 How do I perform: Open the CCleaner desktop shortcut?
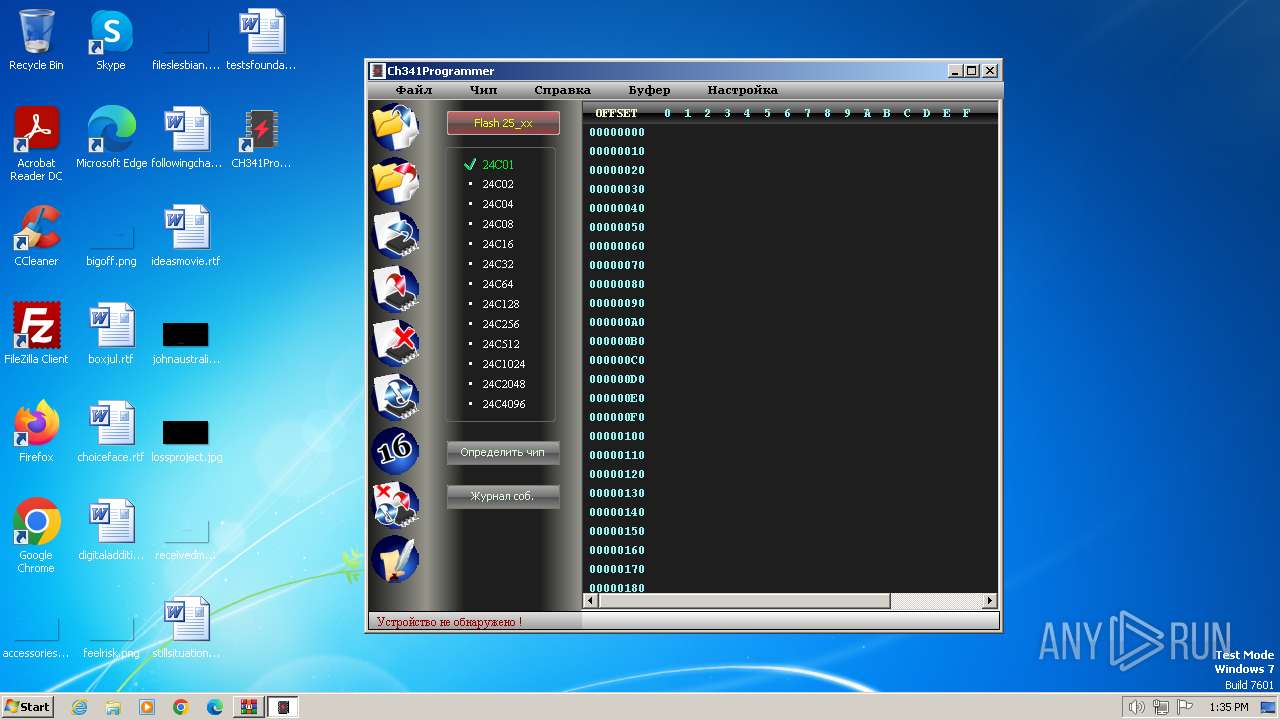36,236
